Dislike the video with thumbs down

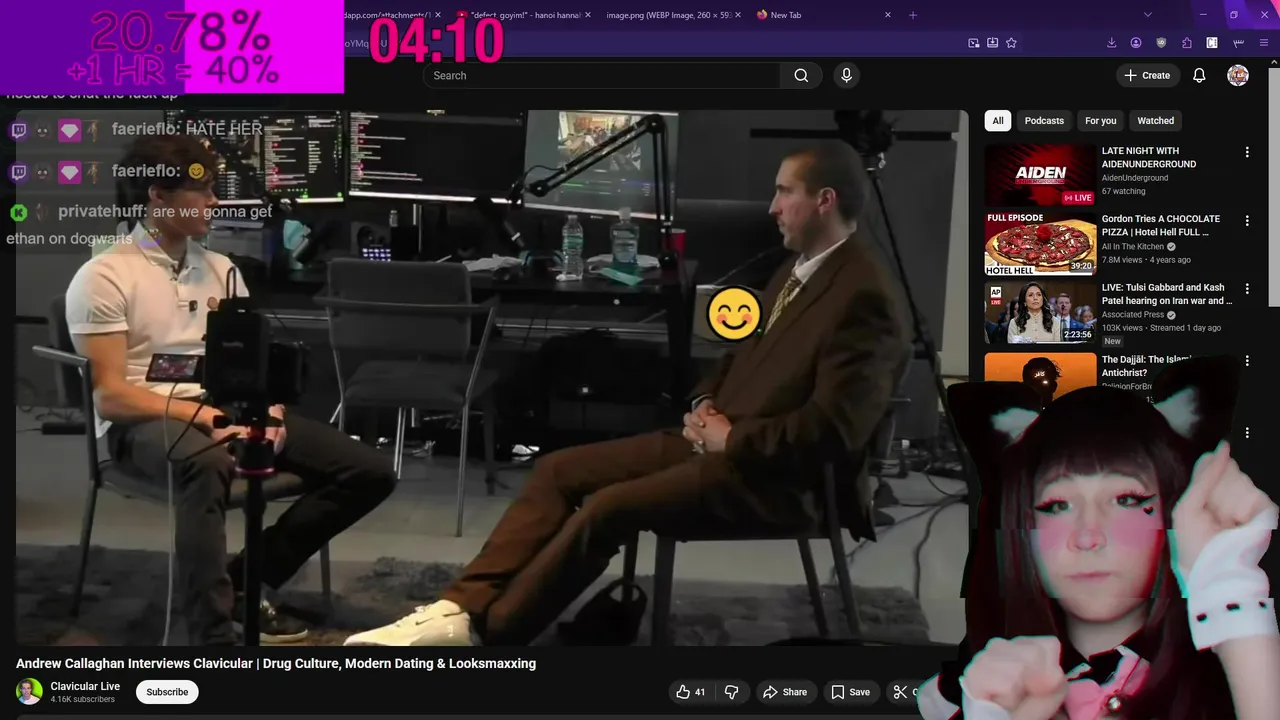pyautogui.click(x=731, y=692)
